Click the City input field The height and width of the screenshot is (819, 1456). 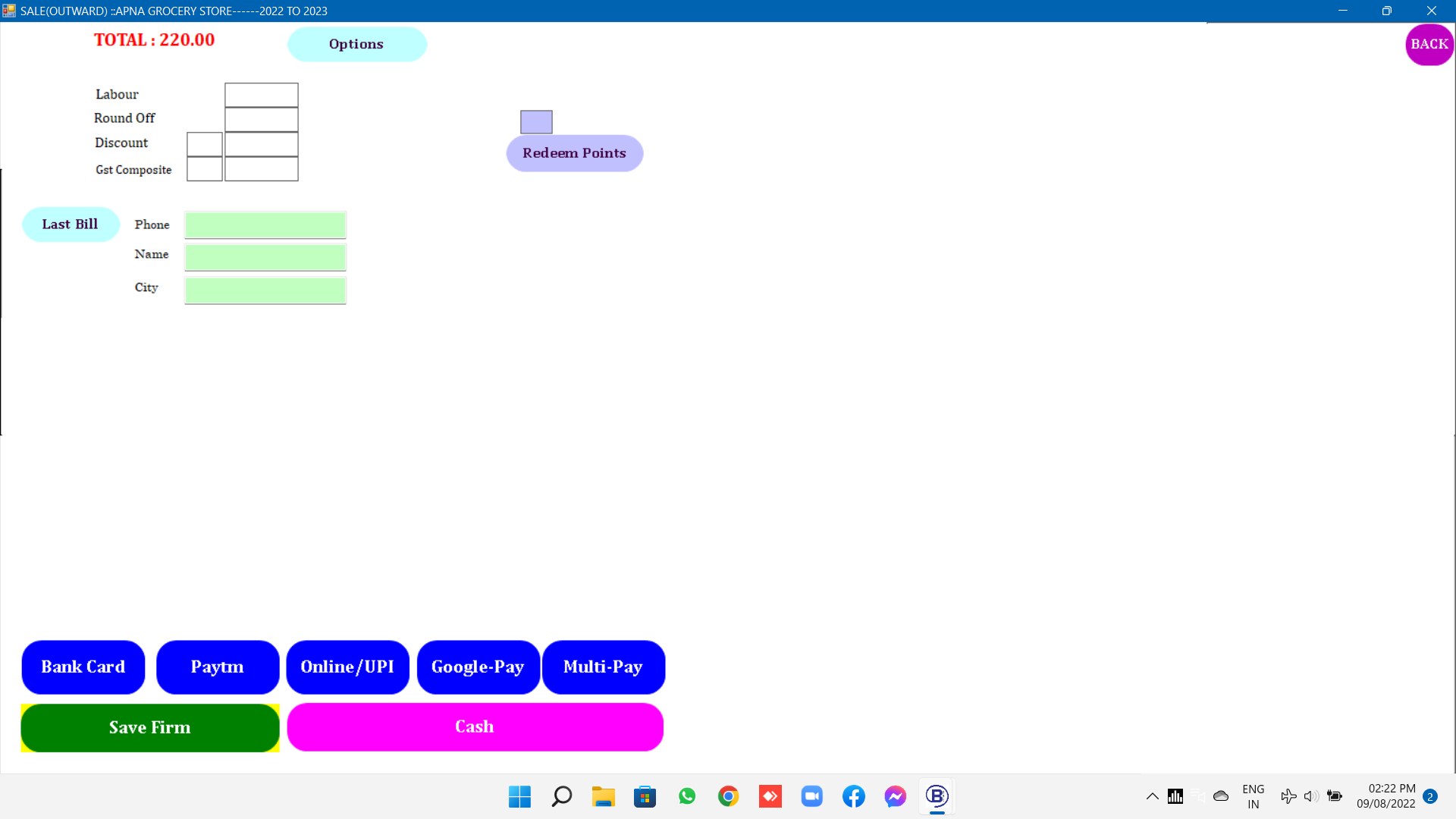pos(265,290)
